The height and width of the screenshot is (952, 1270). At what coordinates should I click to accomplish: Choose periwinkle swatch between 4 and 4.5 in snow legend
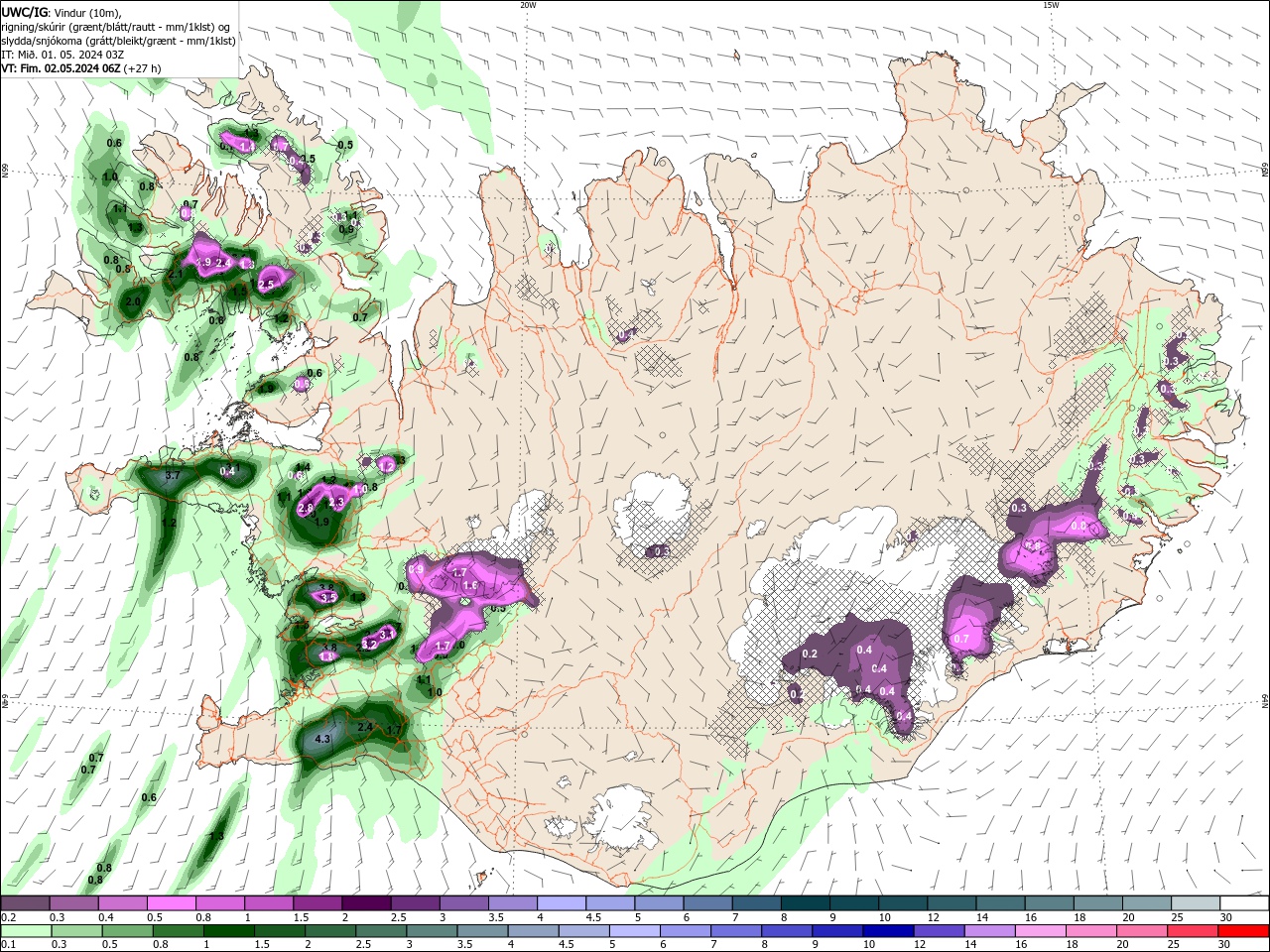tap(562, 903)
